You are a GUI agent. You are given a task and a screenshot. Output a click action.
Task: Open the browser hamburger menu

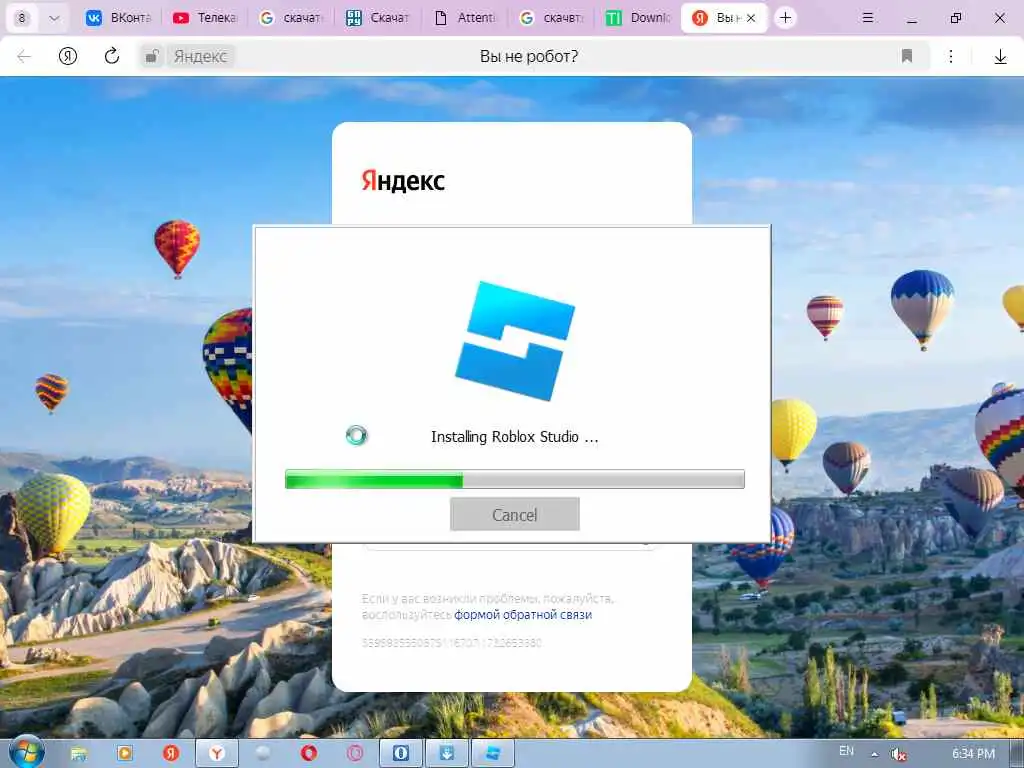pyautogui.click(x=868, y=18)
